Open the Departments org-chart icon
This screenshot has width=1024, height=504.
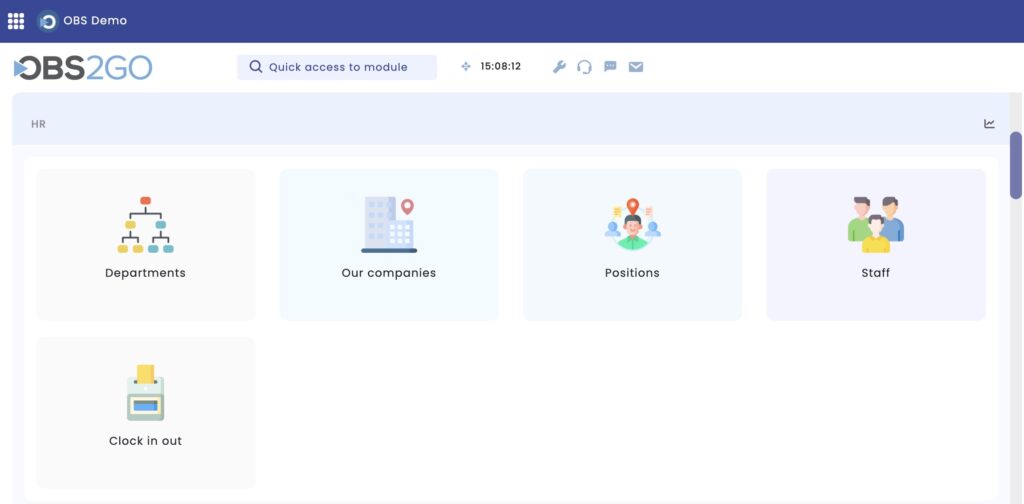[x=146, y=225]
